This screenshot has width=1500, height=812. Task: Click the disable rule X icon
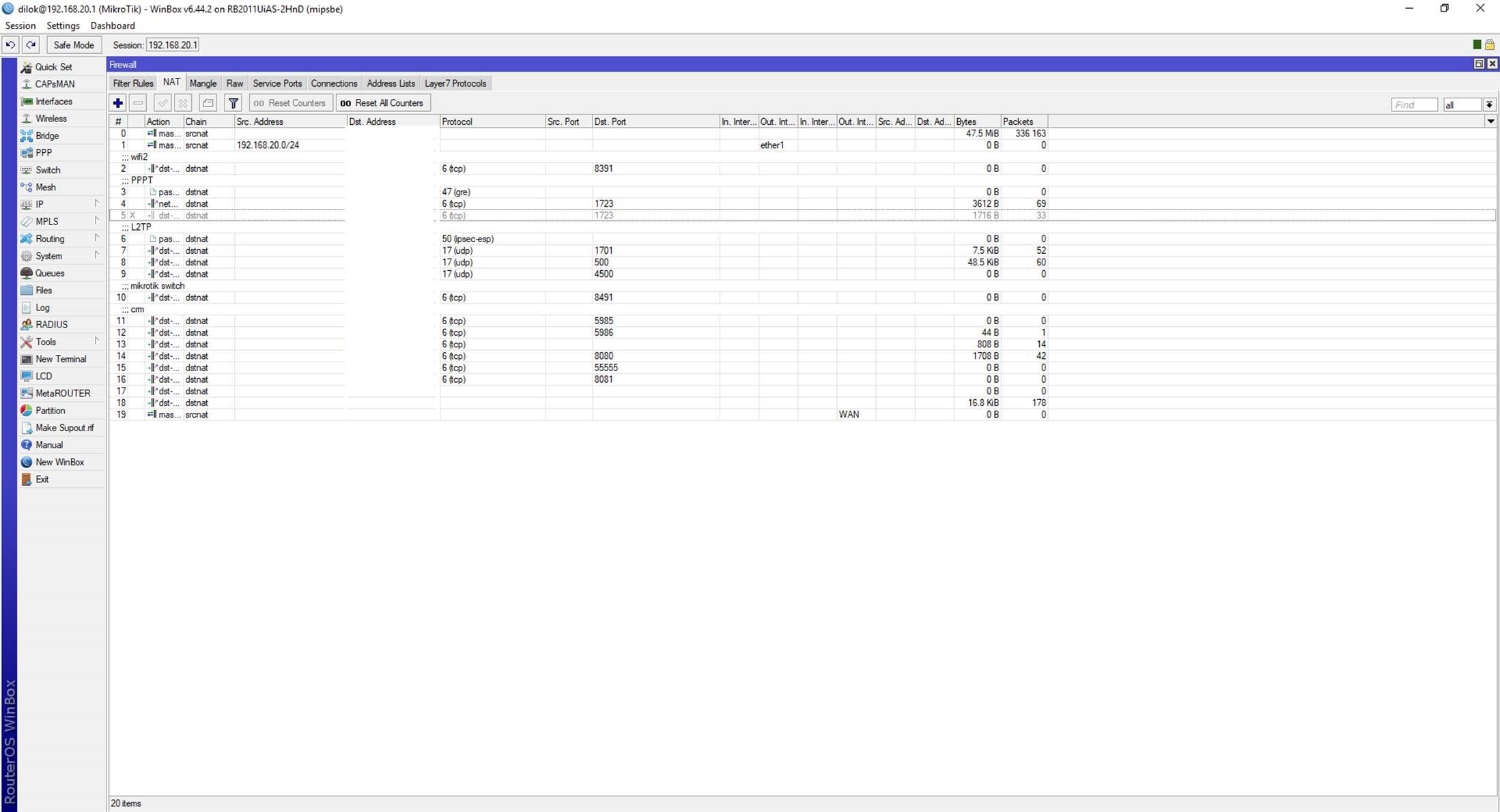coord(183,103)
